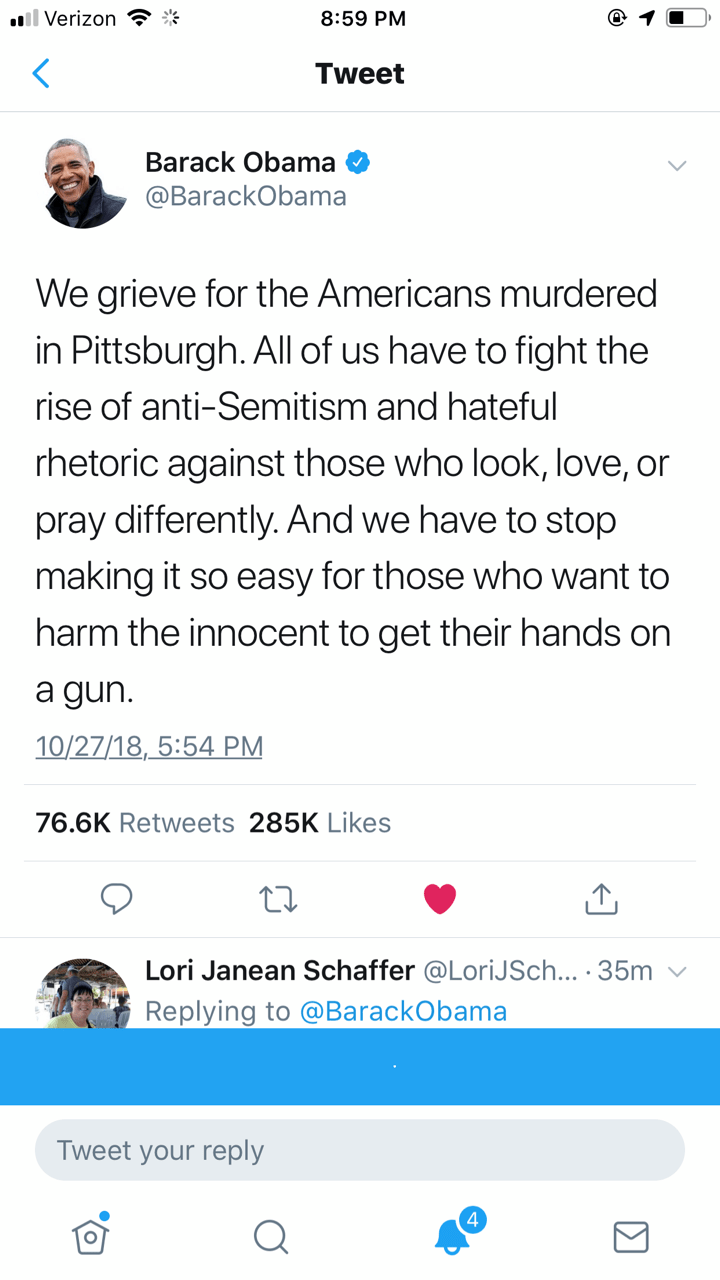
Task: Tap the retweet icon
Action: tap(279, 899)
